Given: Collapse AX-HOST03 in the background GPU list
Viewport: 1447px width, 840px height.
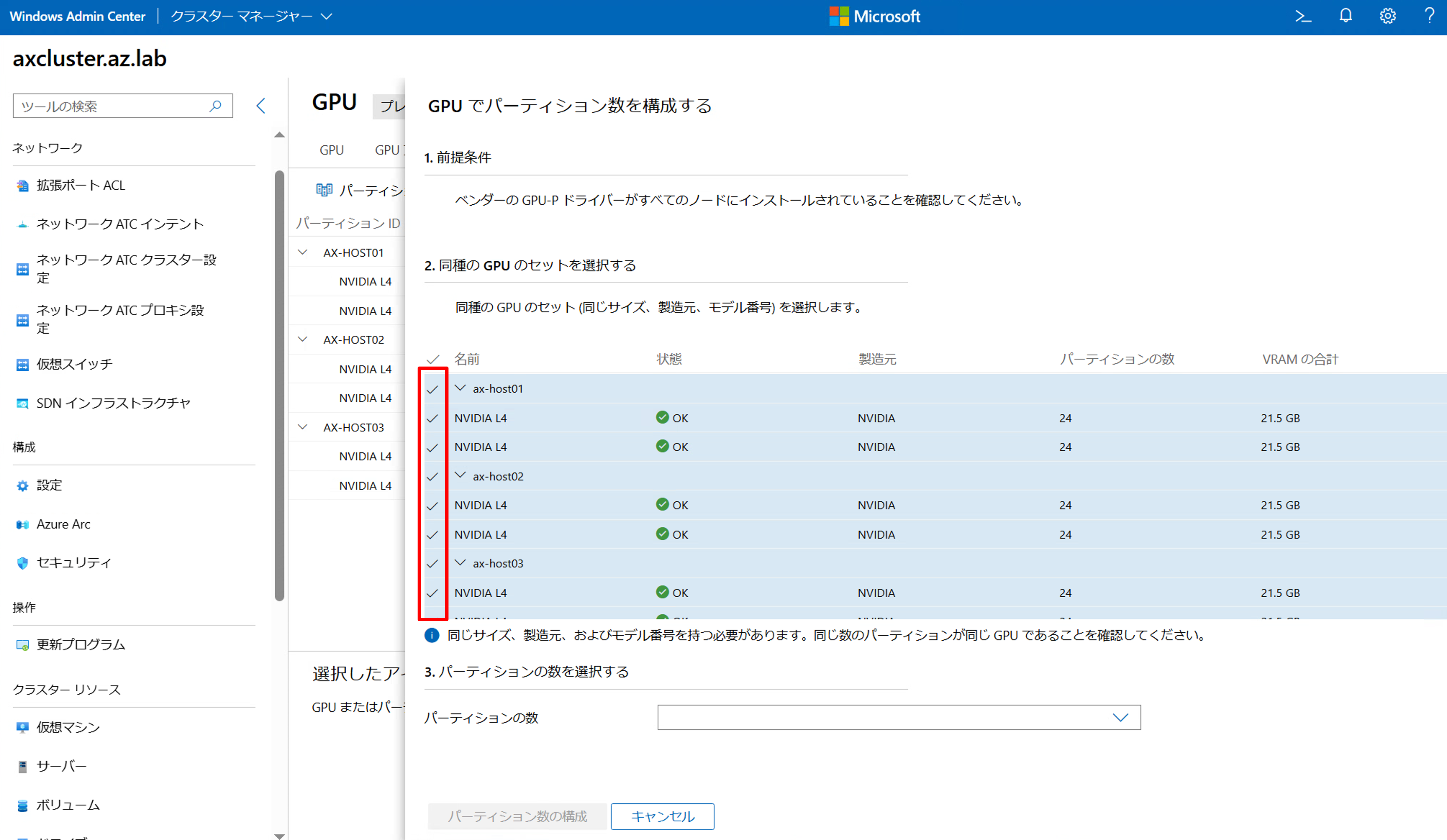Looking at the screenshot, I should coord(303,427).
